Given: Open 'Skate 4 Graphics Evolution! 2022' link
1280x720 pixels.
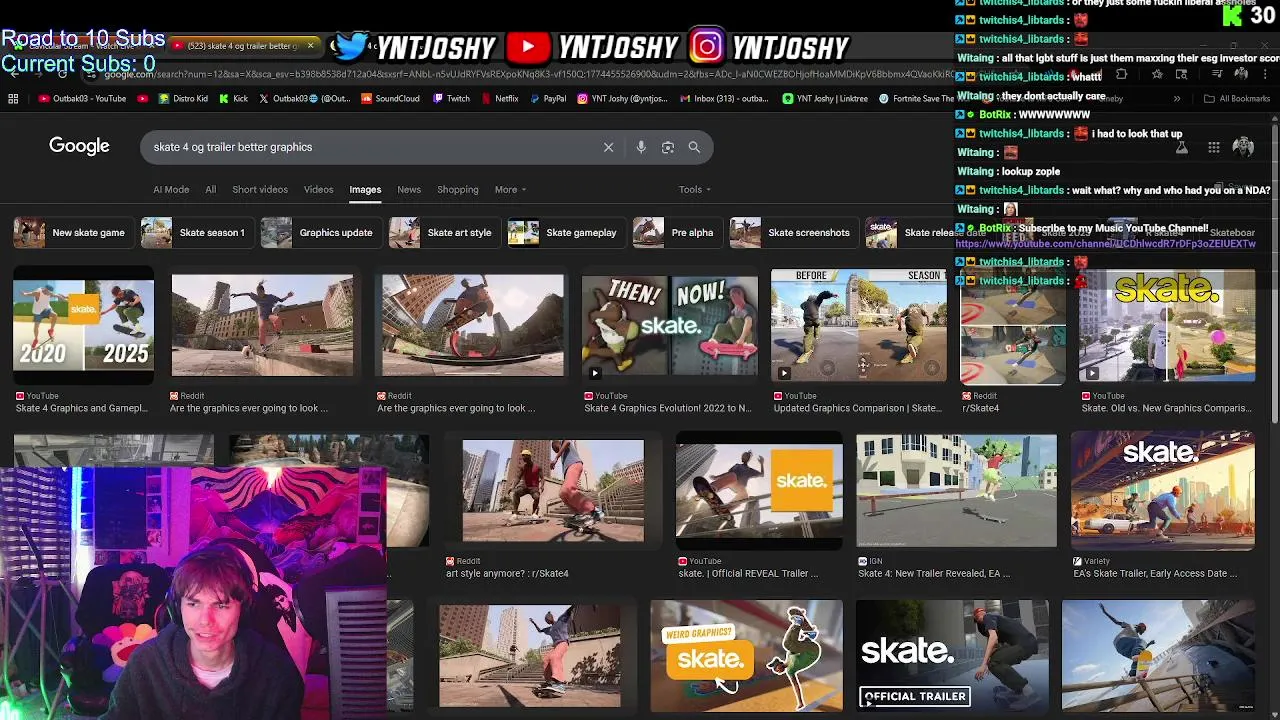Looking at the screenshot, I should (x=668, y=408).
